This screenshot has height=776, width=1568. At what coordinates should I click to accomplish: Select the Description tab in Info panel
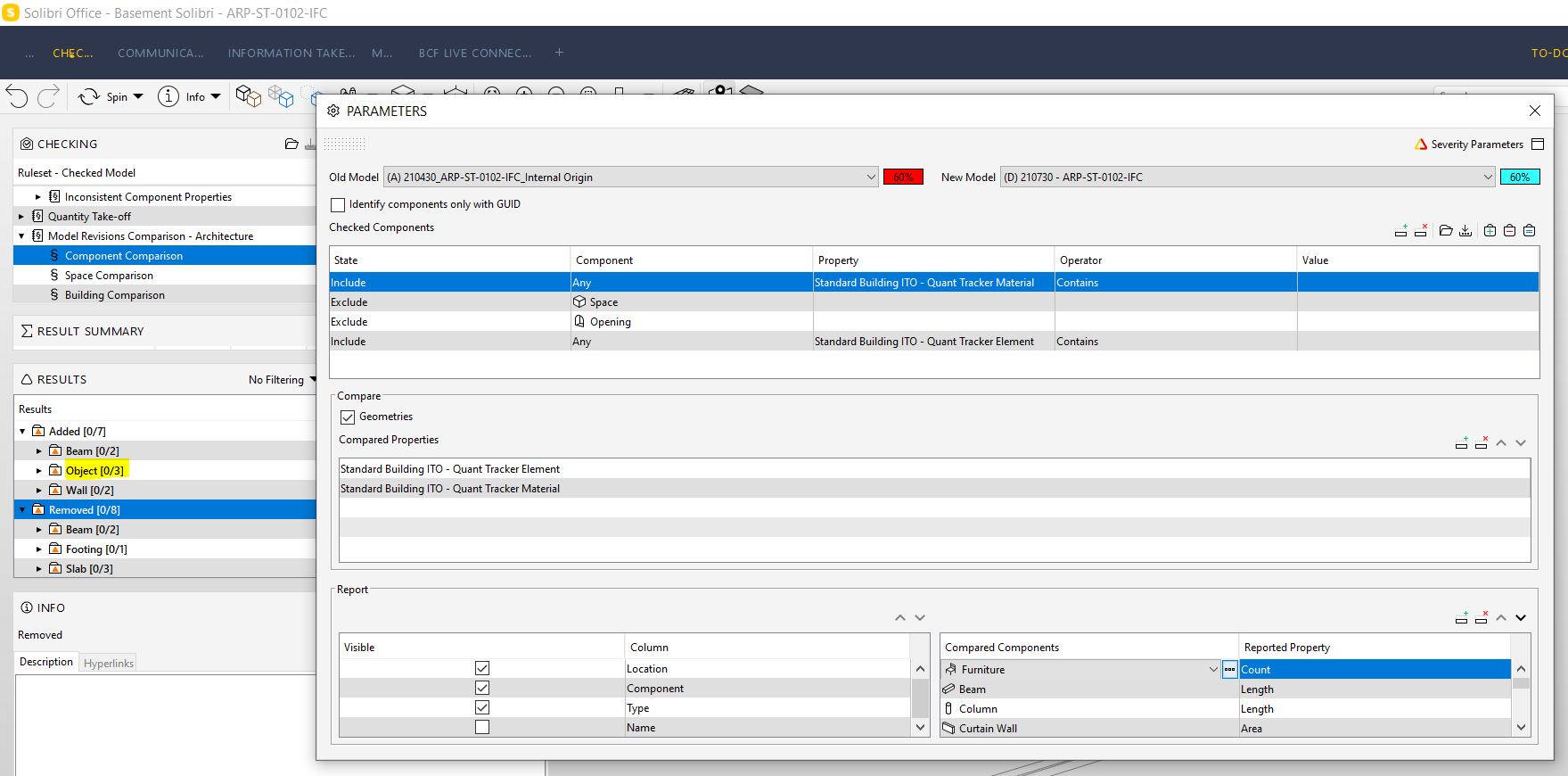[46, 662]
